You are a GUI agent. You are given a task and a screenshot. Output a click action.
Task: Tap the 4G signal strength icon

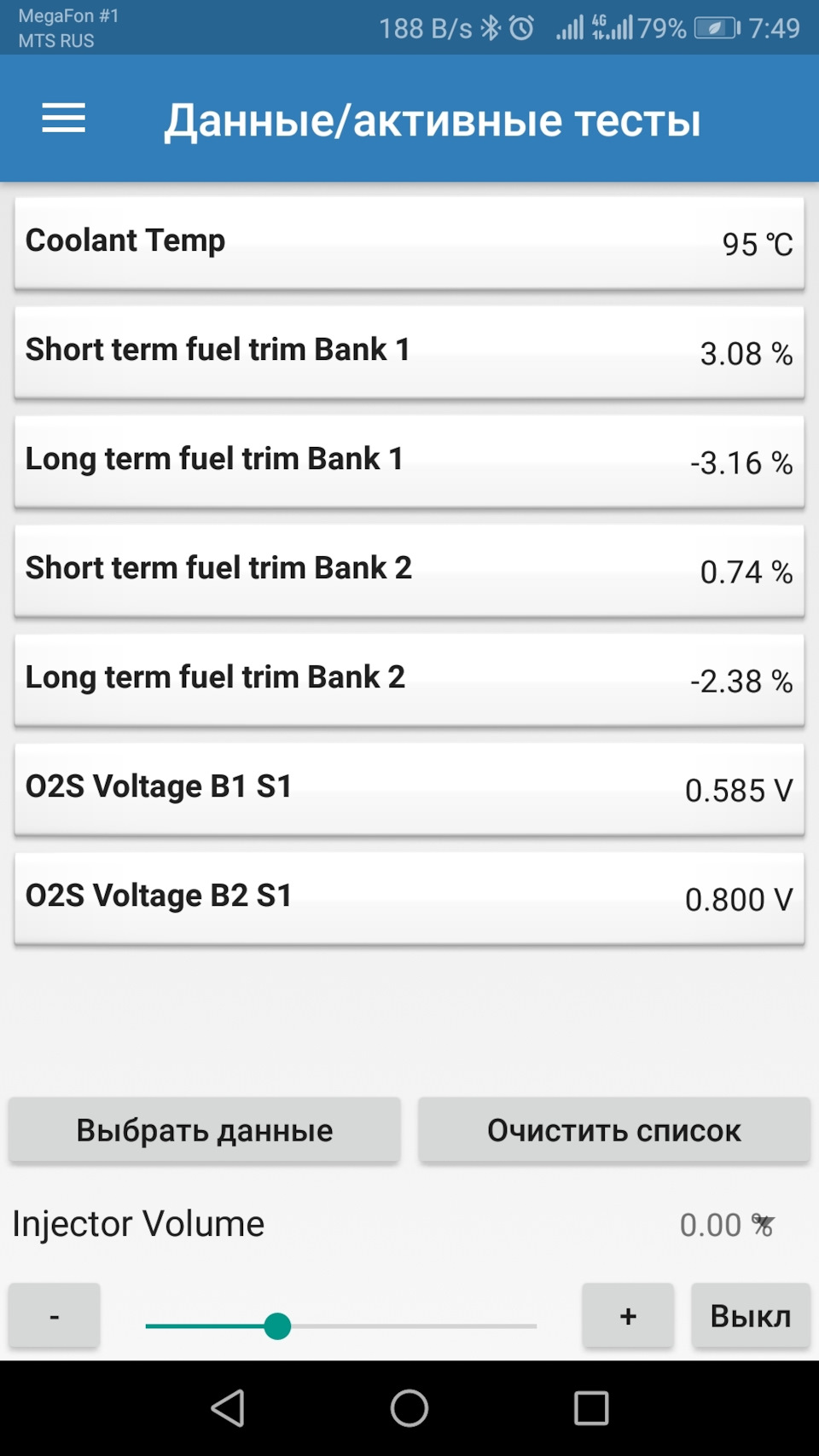pos(613,27)
